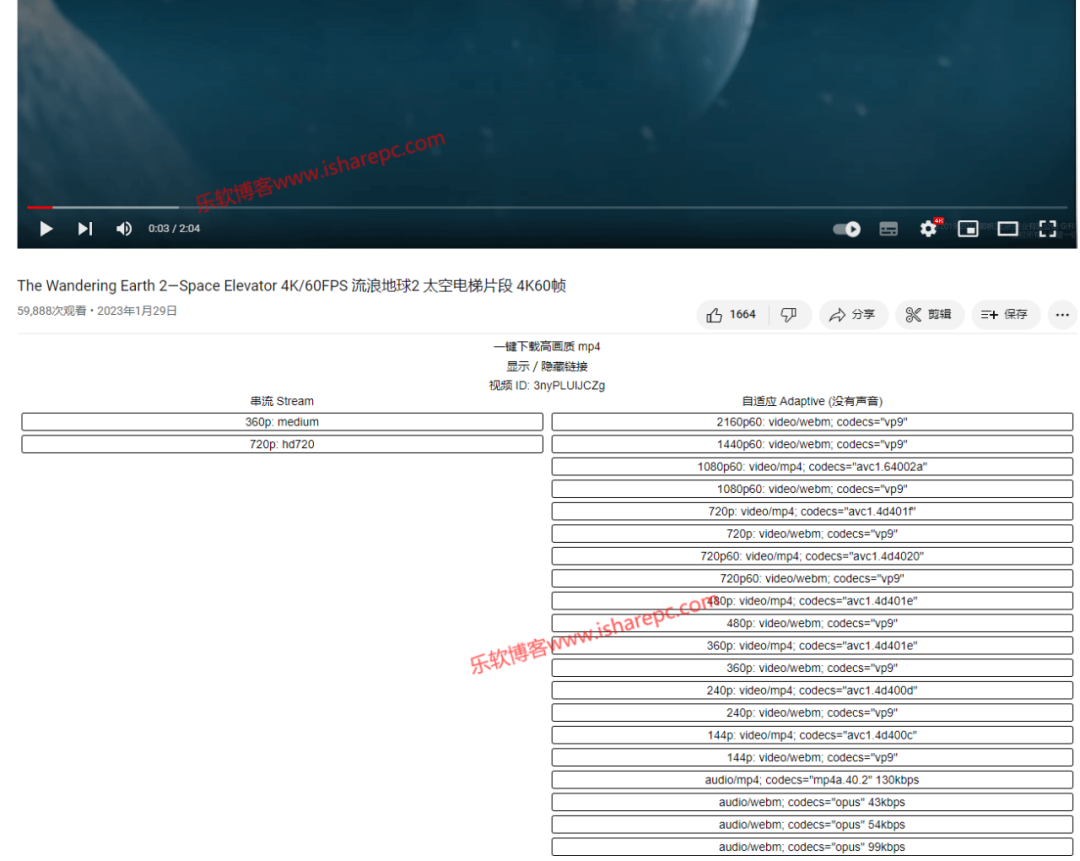Viewport: 1080px width, 861px height.
Task: Download the 360p: medium stream
Action: click(282, 422)
